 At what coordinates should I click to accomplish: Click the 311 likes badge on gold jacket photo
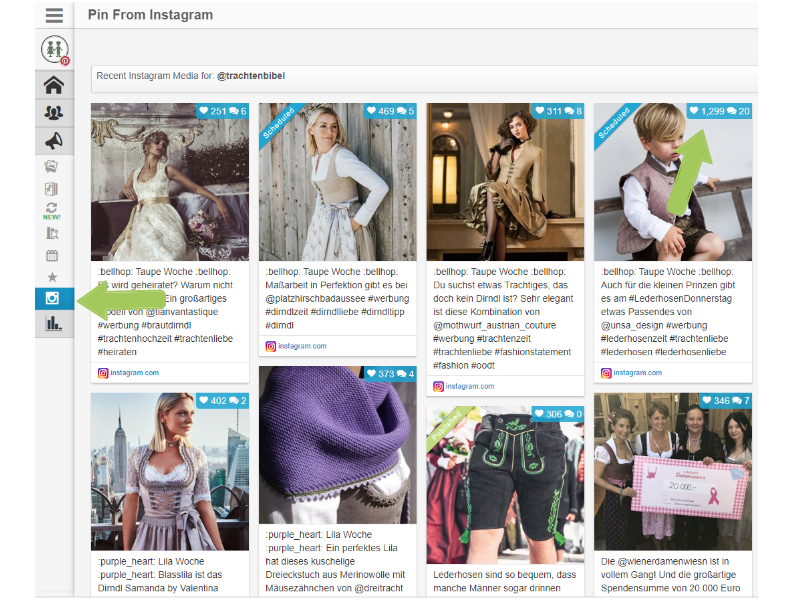click(558, 111)
